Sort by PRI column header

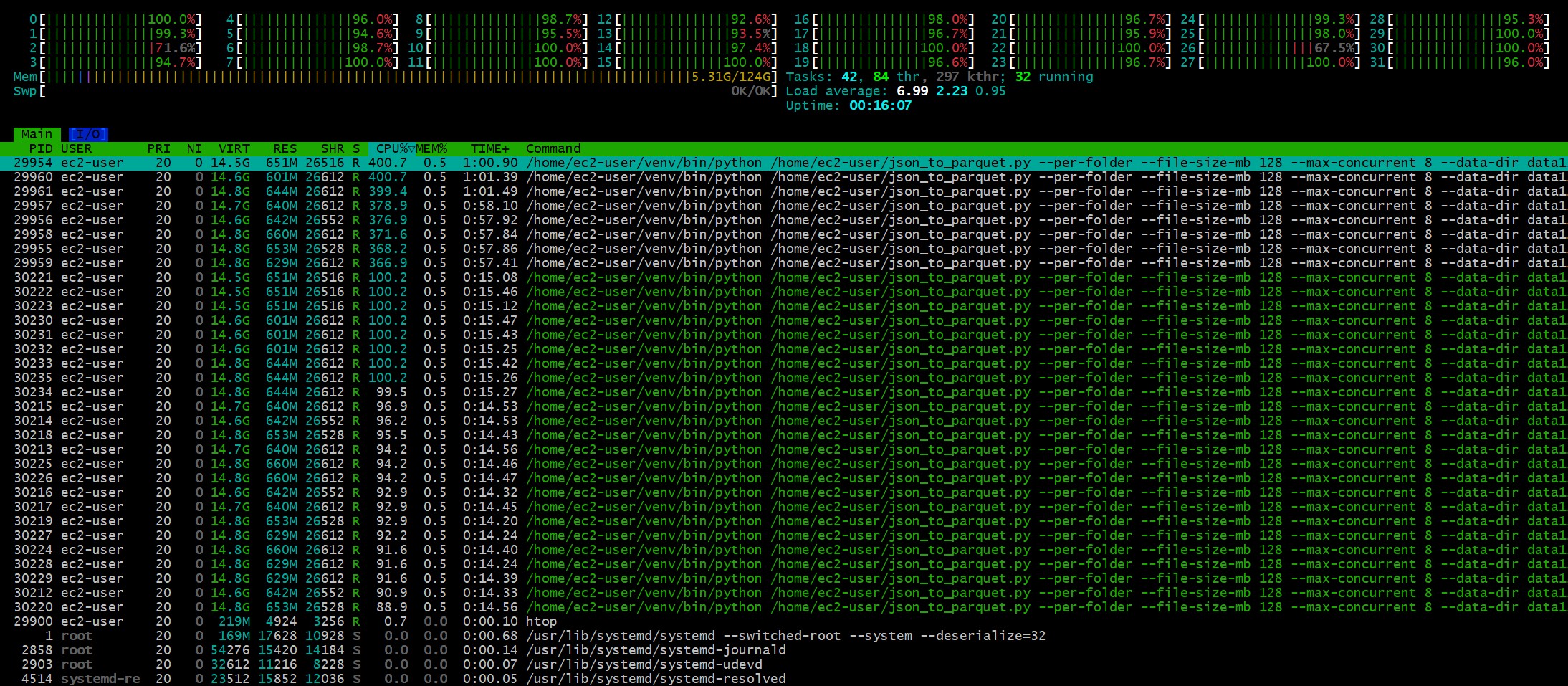click(159, 148)
